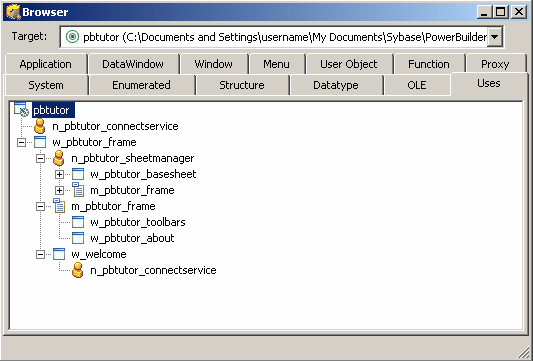Image resolution: width=533 pixels, height=361 pixels.
Task: Click window icon next to w_pbtutor_toolbars
Action: [x=78, y=222]
